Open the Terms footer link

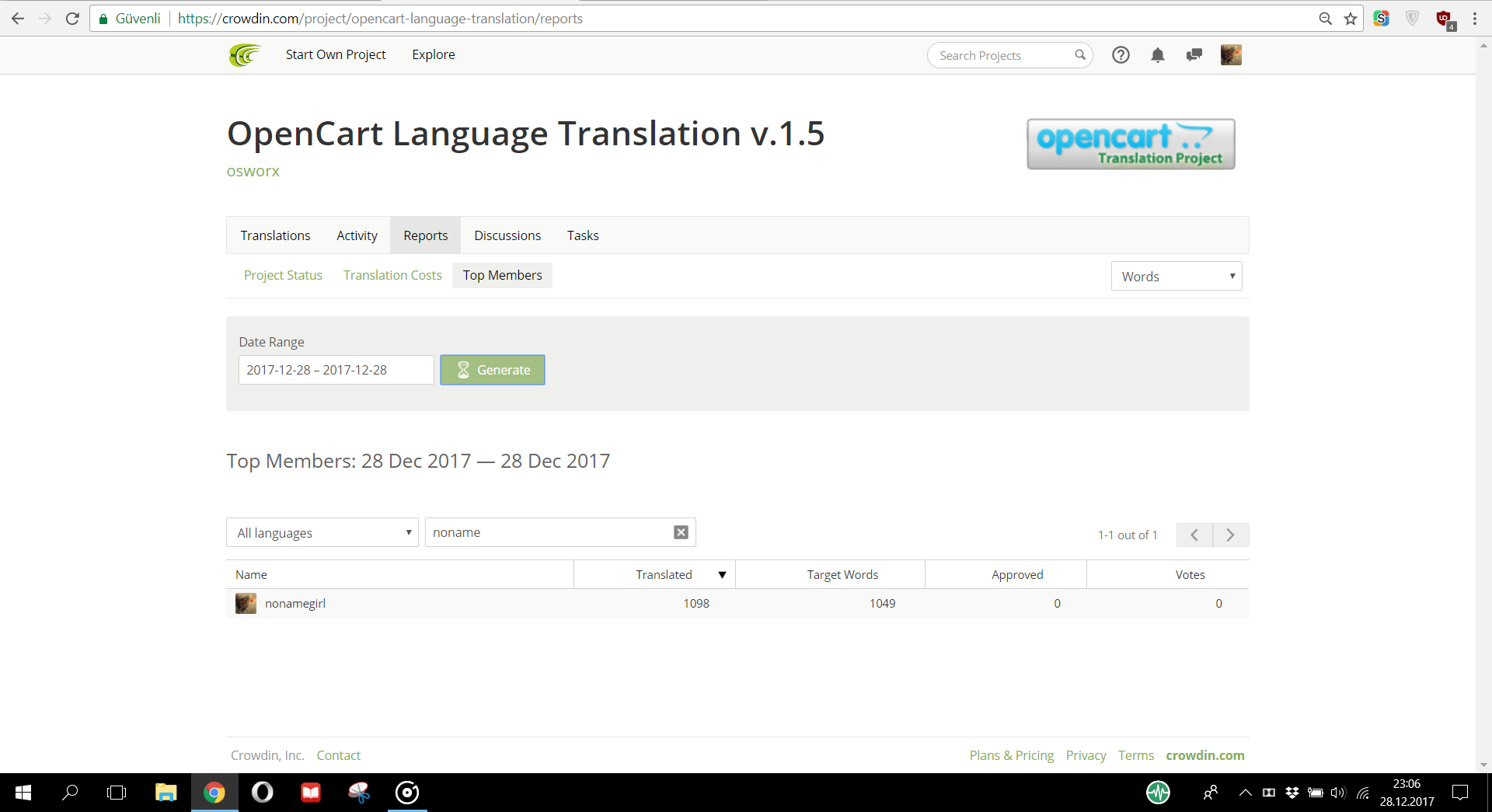point(1136,755)
